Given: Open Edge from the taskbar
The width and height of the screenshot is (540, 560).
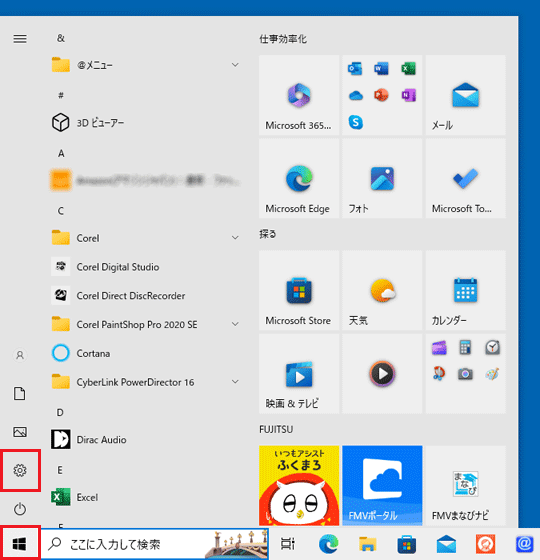Looking at the screenshot, I should (328, 544).
